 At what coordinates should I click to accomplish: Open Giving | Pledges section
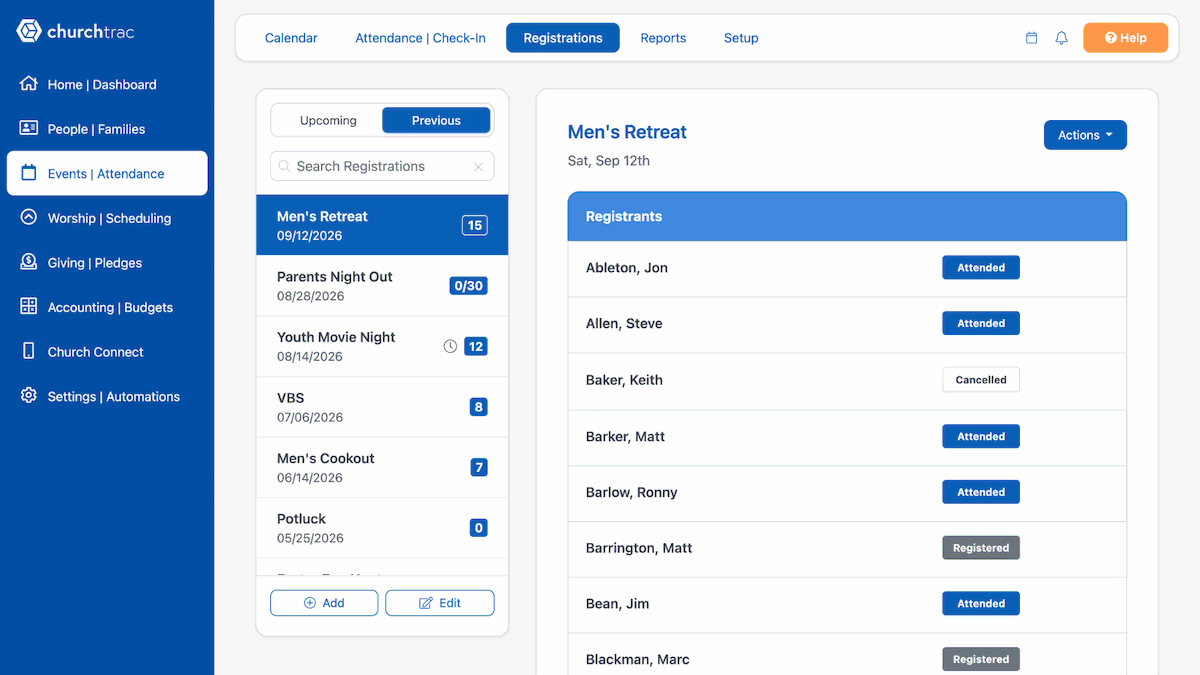(x=107, y=262)
